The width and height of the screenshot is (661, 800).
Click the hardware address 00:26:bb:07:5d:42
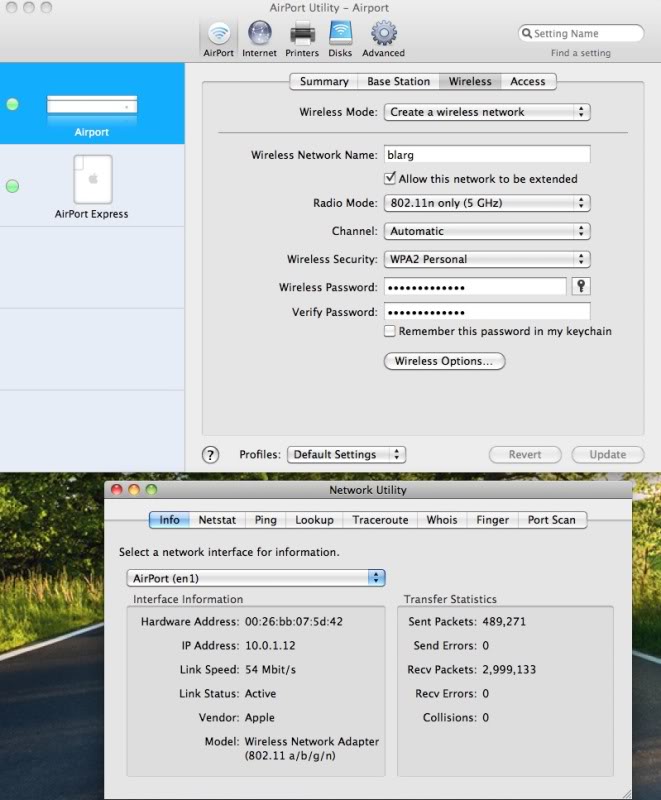click(294, 621)
